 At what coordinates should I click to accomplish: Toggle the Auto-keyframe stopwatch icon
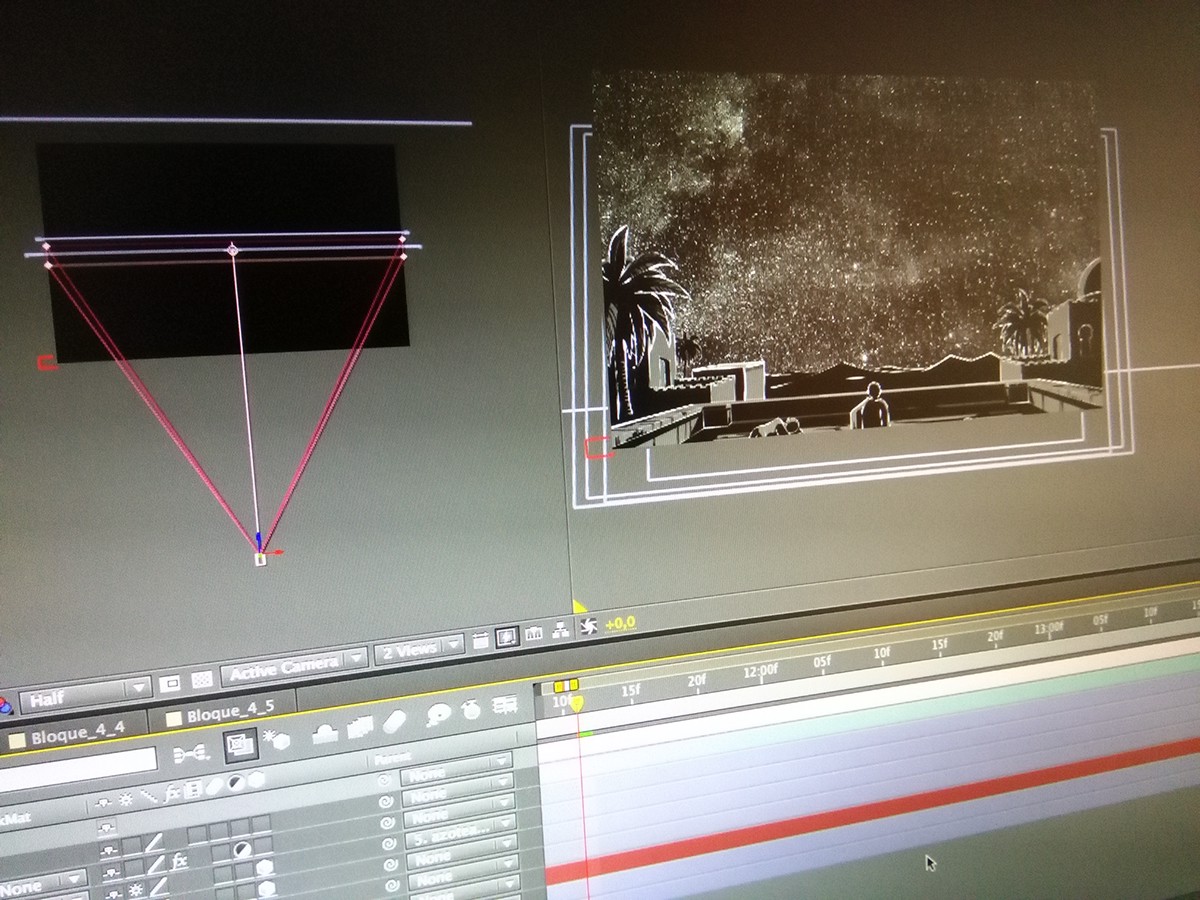(x=470, y=710)
